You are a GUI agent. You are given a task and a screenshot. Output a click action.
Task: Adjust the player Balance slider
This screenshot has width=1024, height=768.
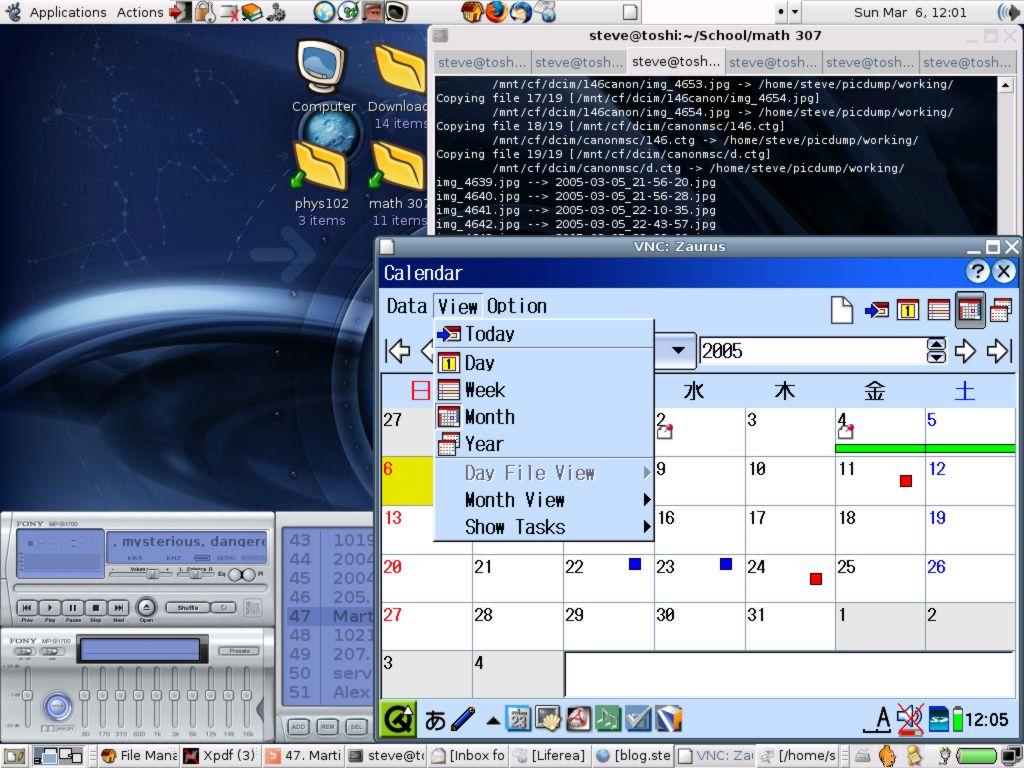tap(197, 573)
